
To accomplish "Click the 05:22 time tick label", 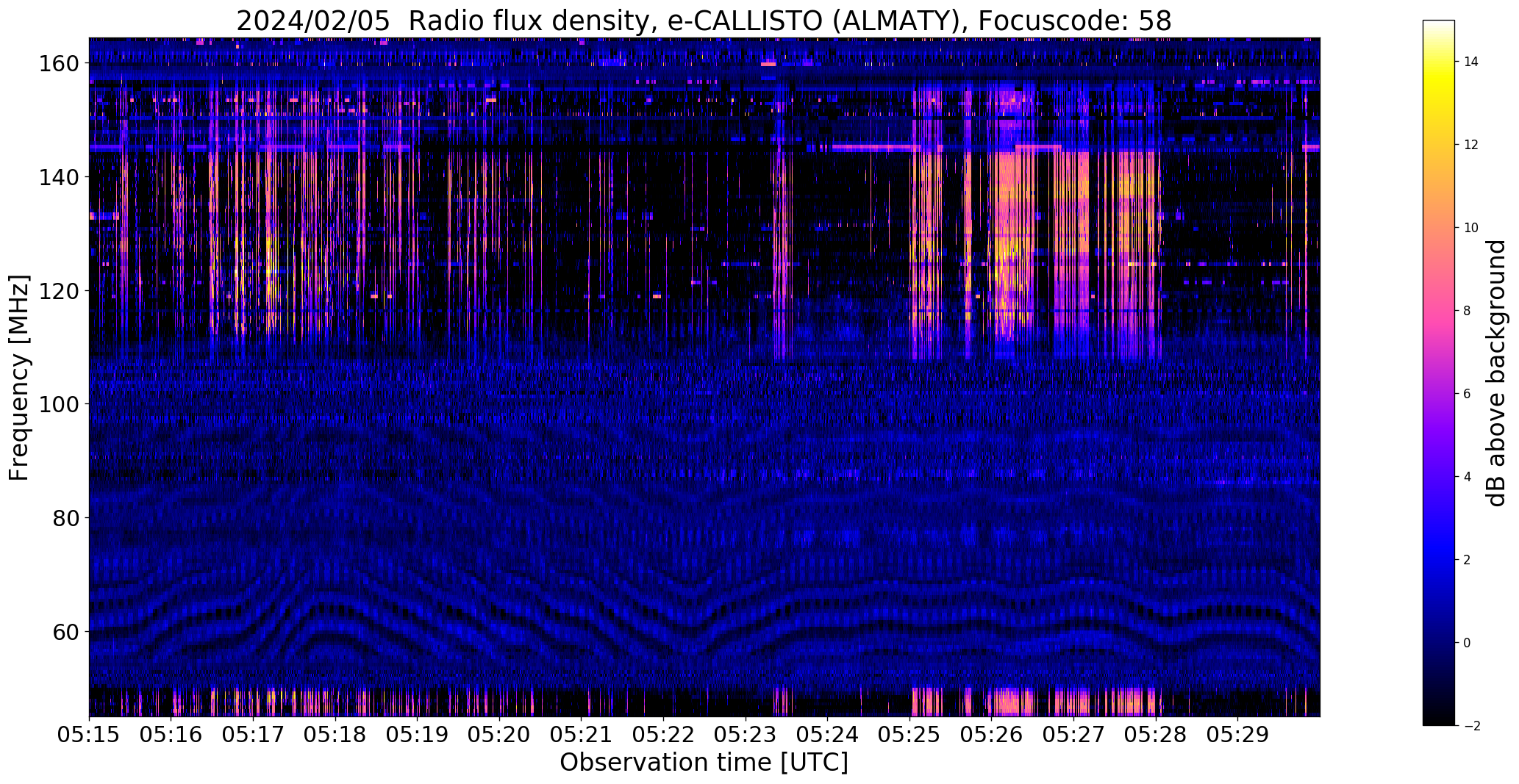I will [x=663, y=735].
